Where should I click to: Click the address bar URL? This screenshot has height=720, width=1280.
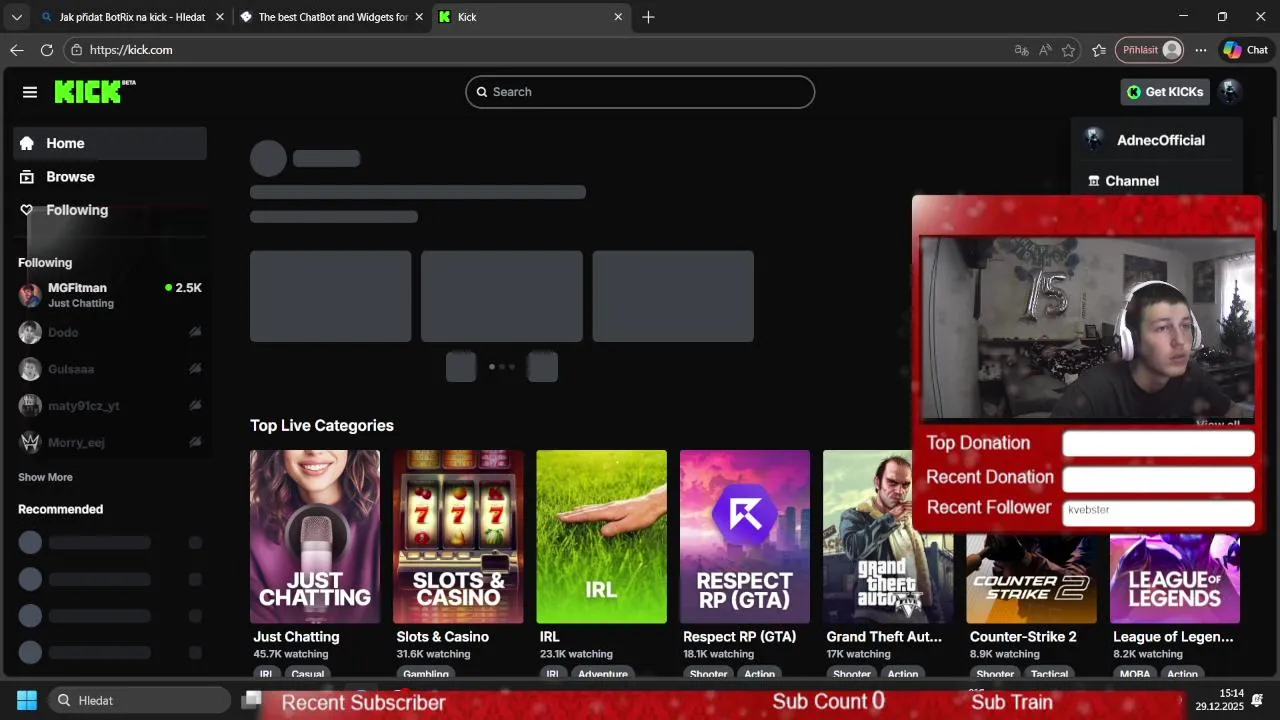pos(131,50)
